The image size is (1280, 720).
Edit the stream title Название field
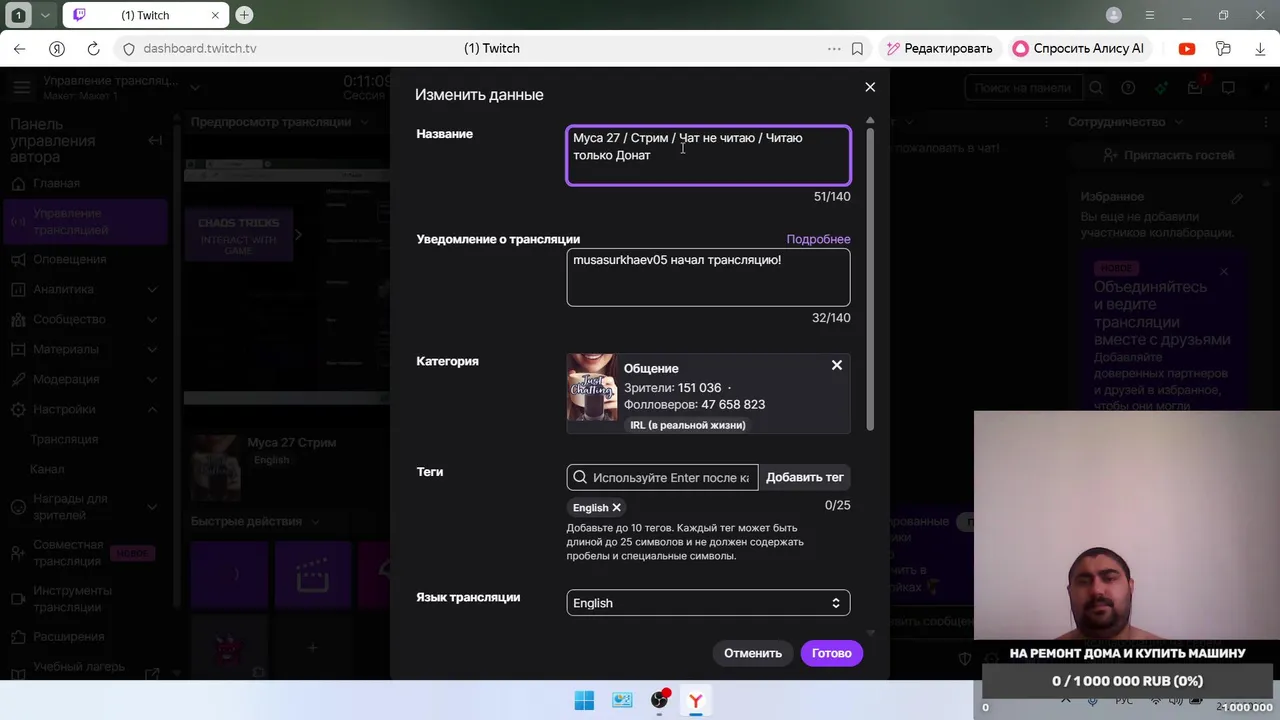(708, 155)
